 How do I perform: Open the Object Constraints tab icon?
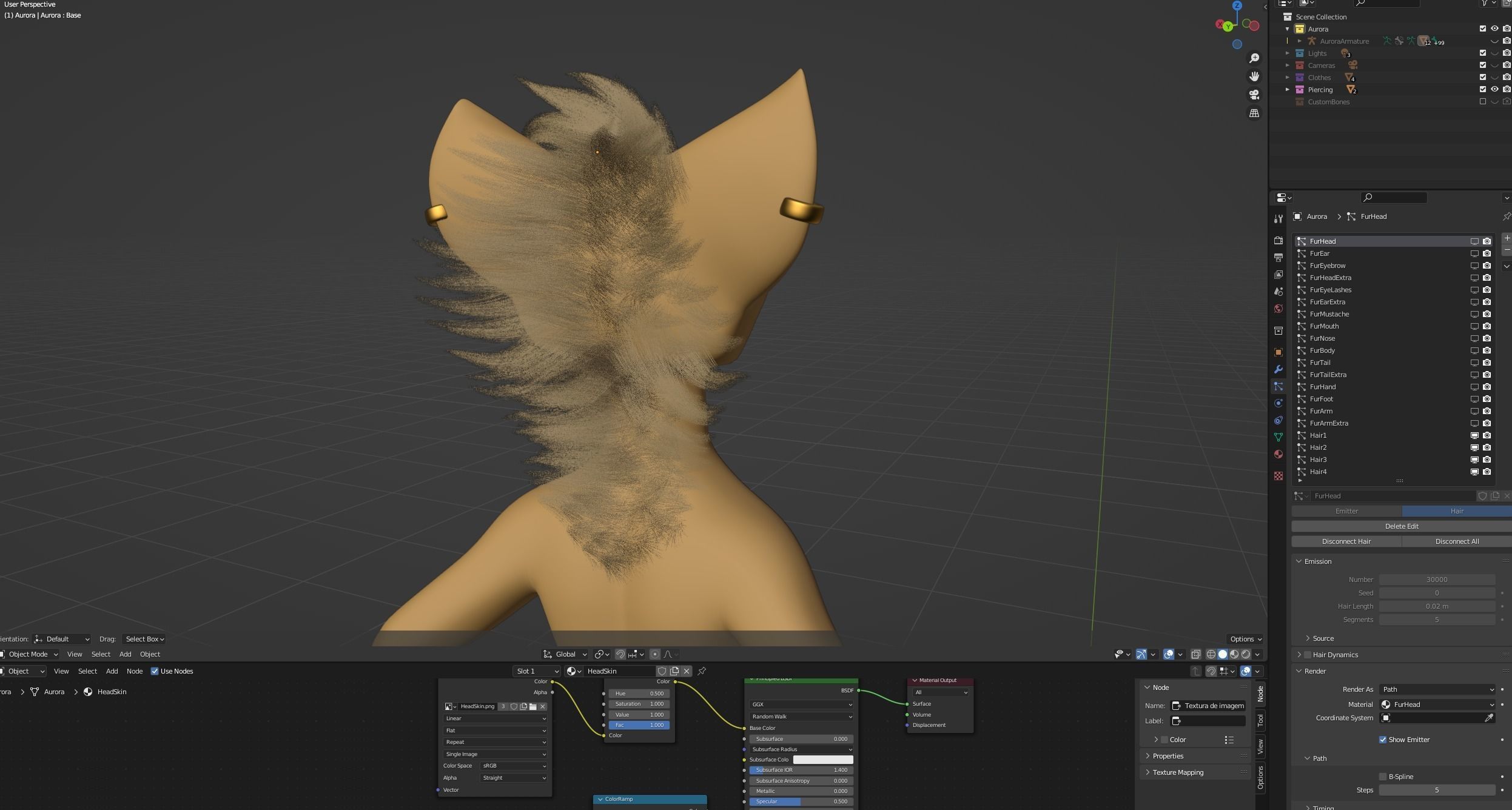pos(1278,420)
